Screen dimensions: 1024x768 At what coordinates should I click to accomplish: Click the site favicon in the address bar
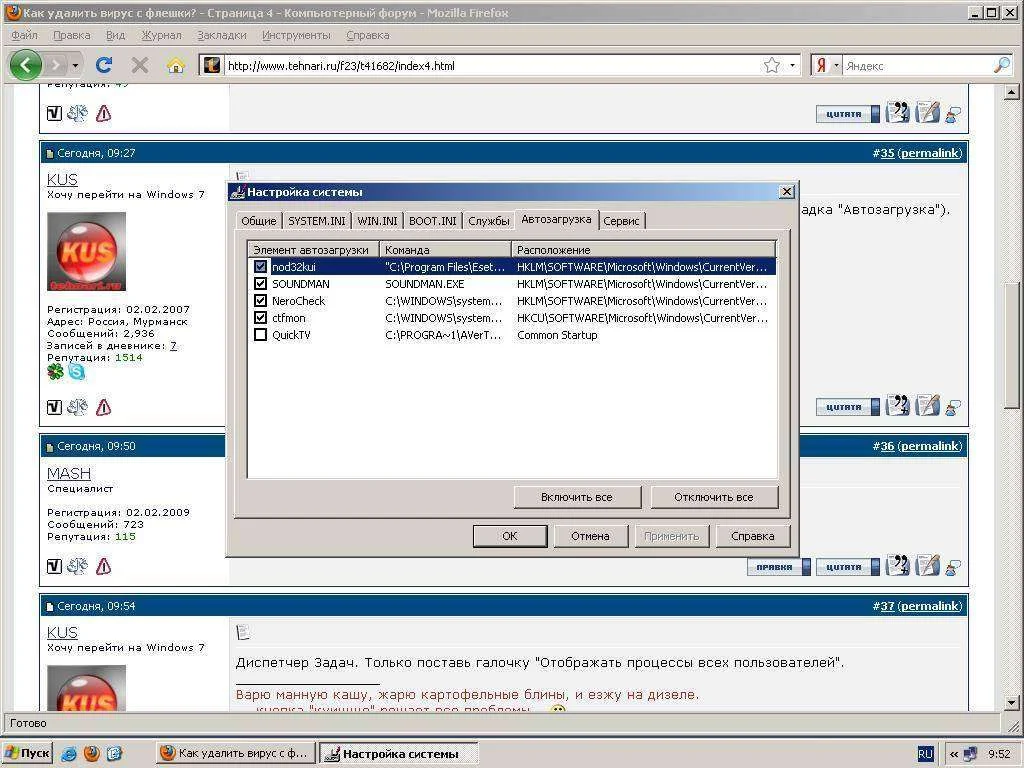click(211, 65)
